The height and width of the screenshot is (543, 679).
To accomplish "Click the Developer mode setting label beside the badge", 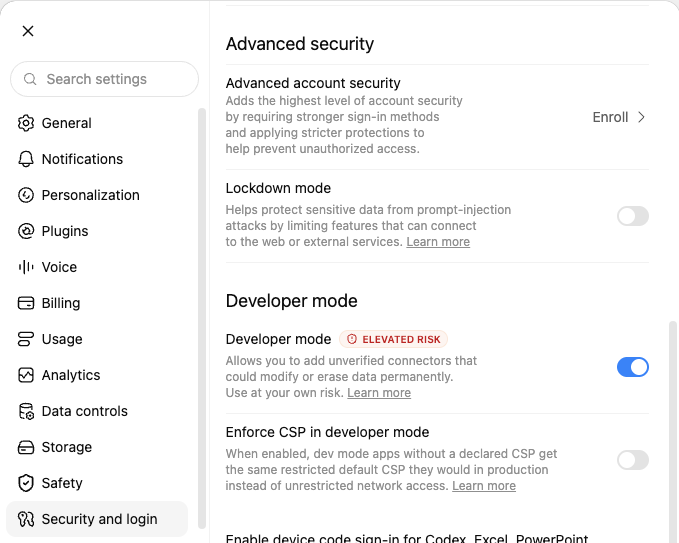I will tap(278, 339).
